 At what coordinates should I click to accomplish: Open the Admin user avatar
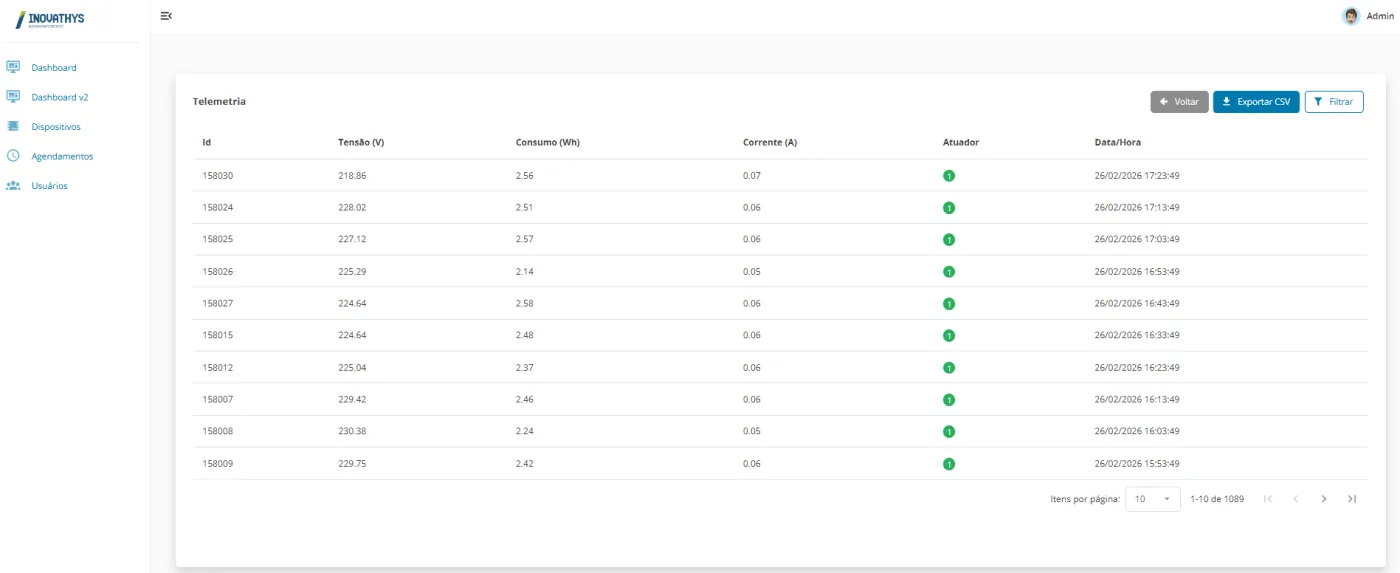pos(1351,16)
